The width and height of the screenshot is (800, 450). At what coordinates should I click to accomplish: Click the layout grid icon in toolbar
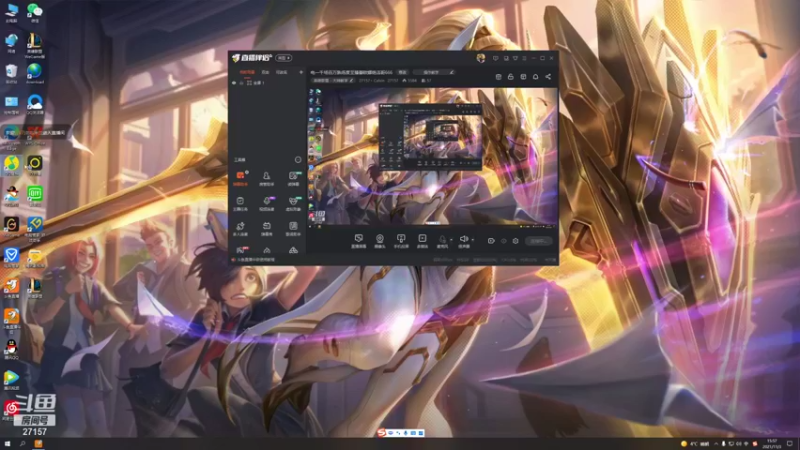[x=523, y=77]
